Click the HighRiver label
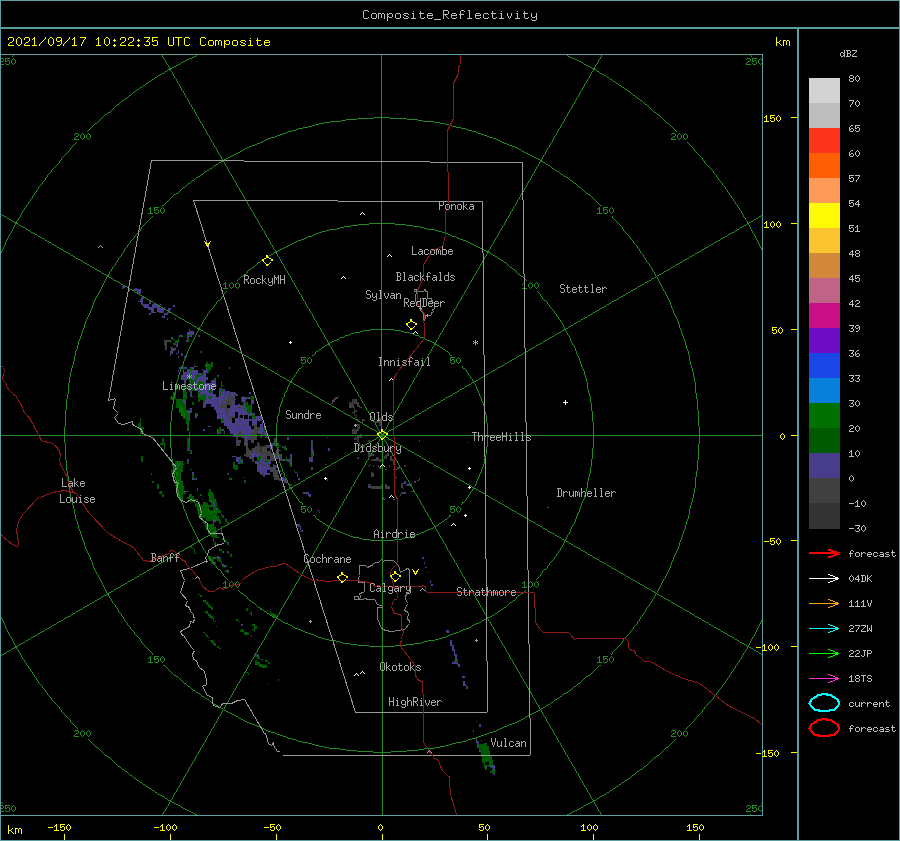Screen dimensions: 900x841 pos(415,702)
